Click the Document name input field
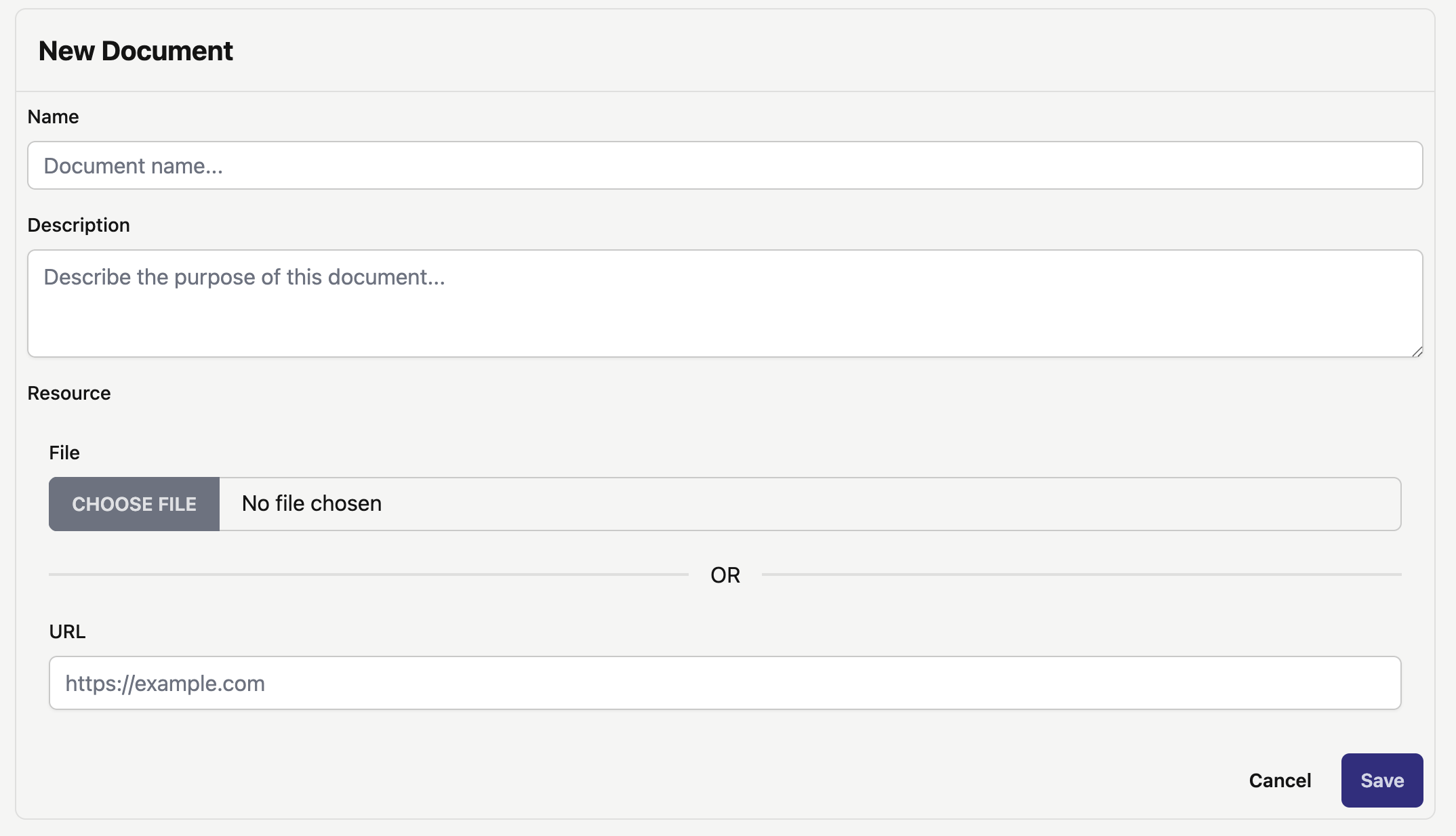 (725, 165)
